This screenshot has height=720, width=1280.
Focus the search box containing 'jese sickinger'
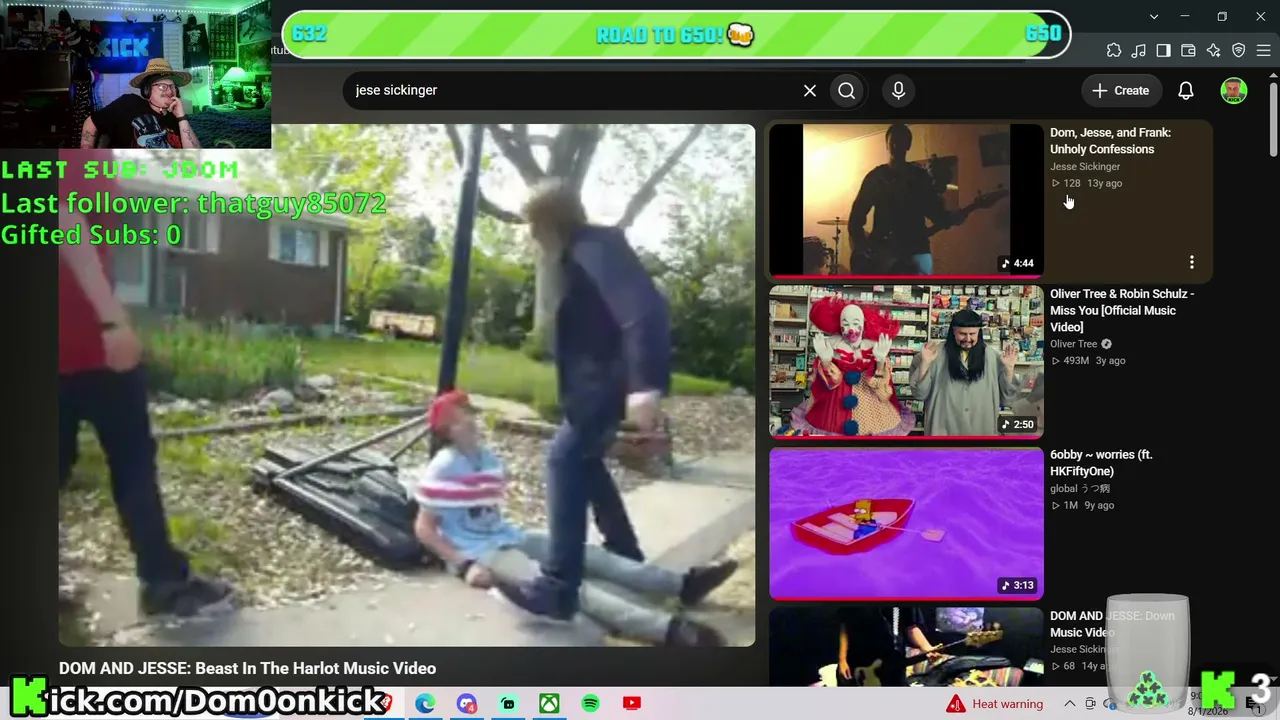[572, 90]
